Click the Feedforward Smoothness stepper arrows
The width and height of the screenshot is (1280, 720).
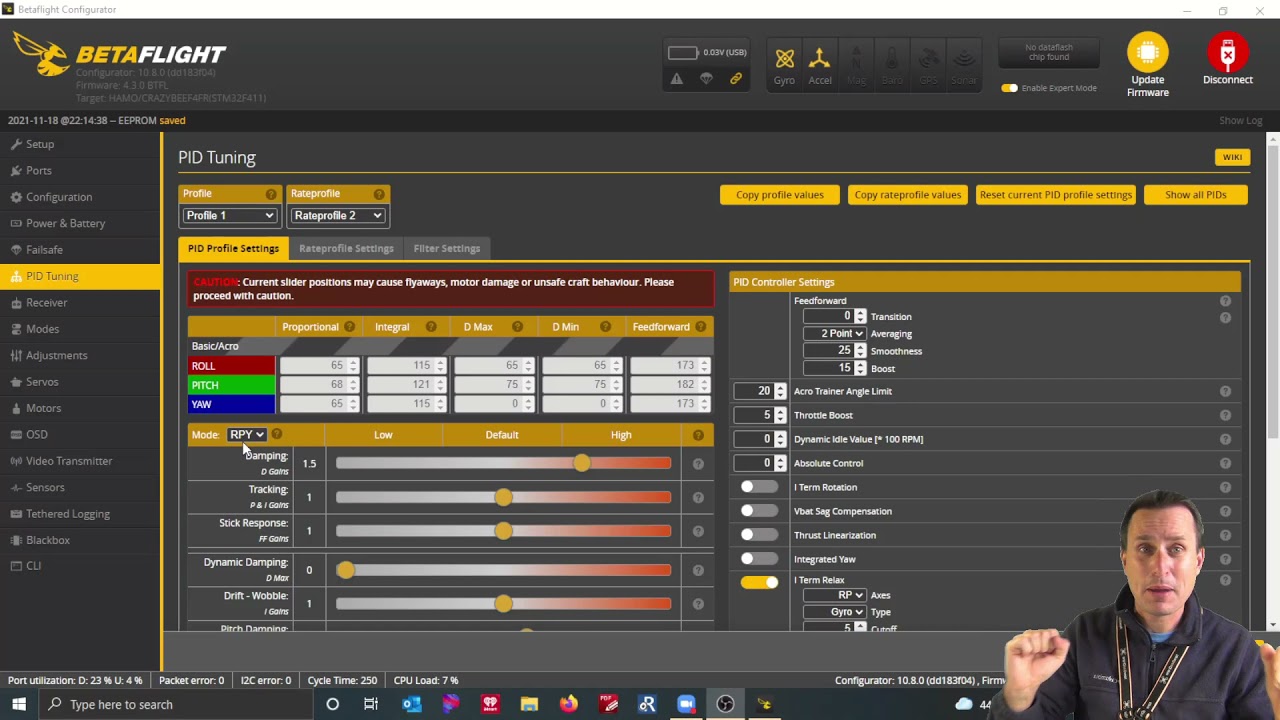pos(860,351)
